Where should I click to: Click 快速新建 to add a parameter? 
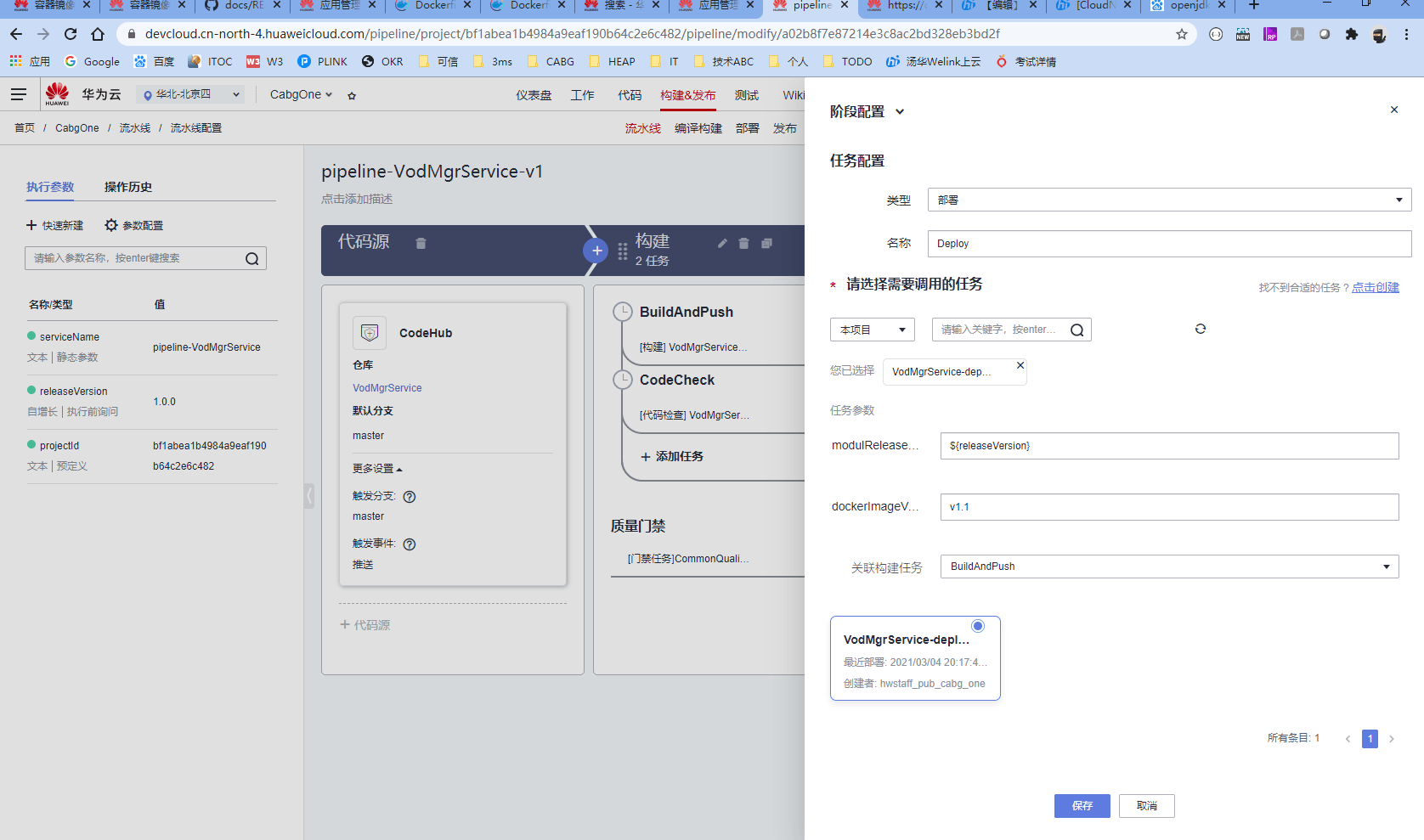click(x=55, y=225)
